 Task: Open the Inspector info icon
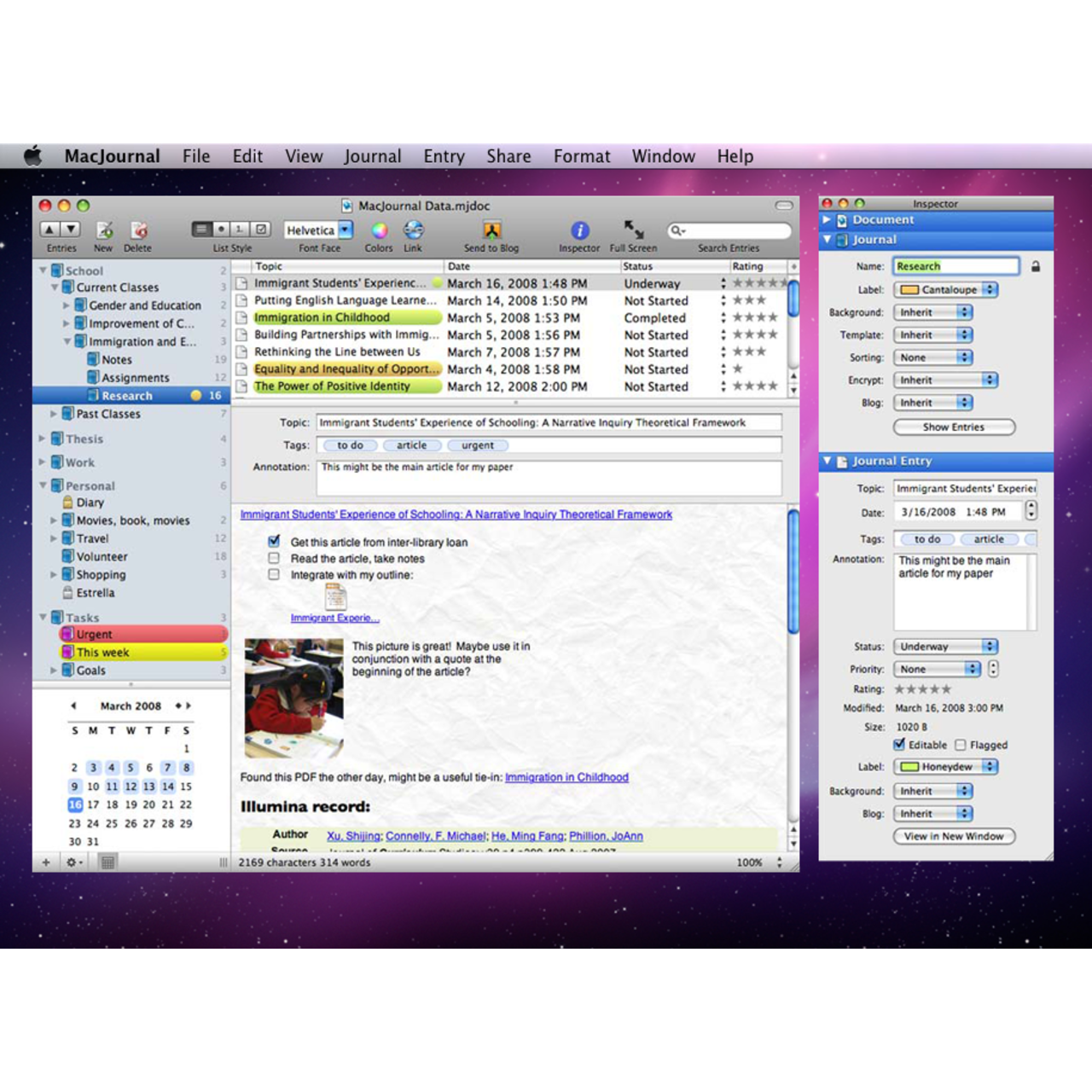[x=579, y=230]
